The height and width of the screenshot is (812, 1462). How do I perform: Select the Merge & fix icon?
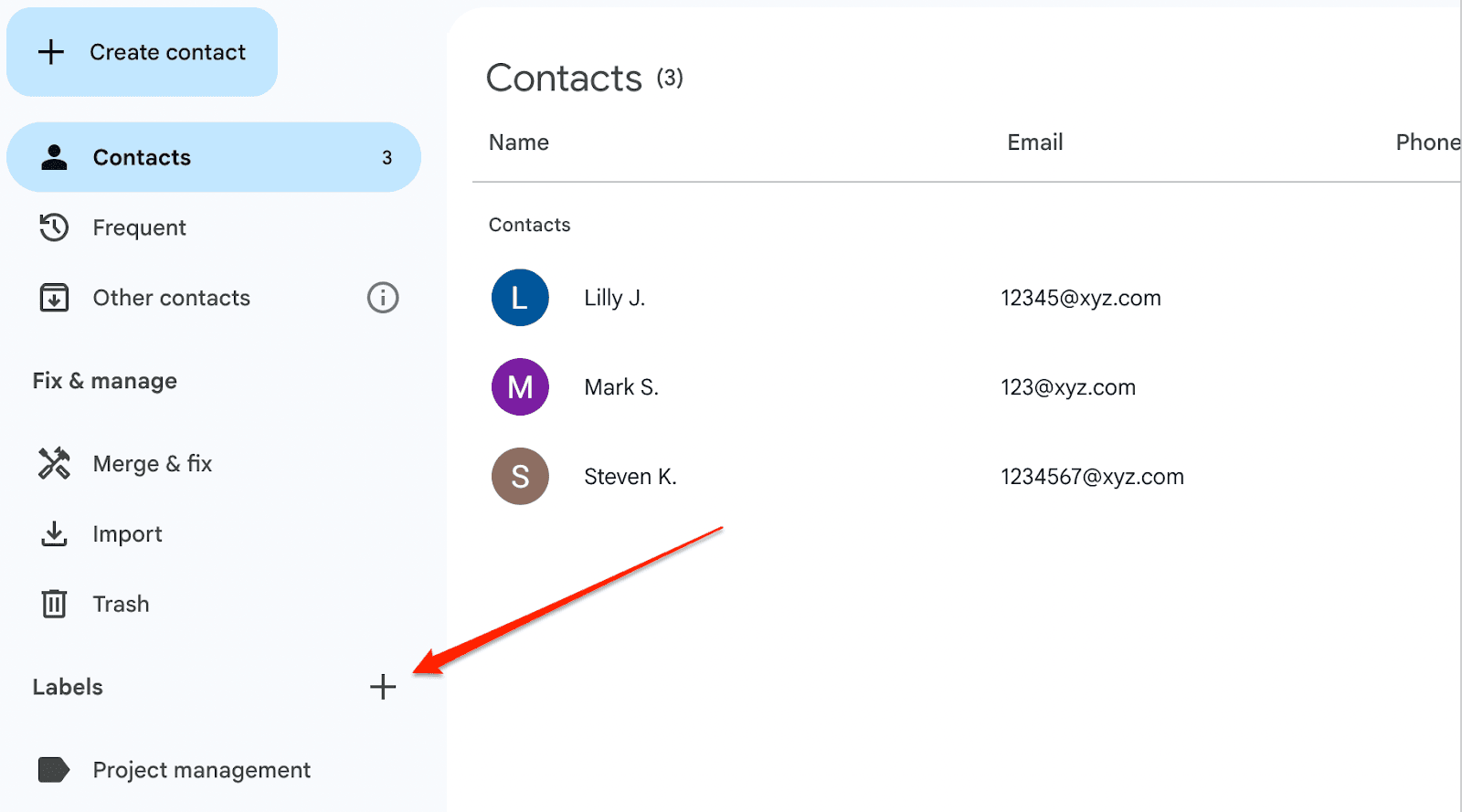pos(54,463)
